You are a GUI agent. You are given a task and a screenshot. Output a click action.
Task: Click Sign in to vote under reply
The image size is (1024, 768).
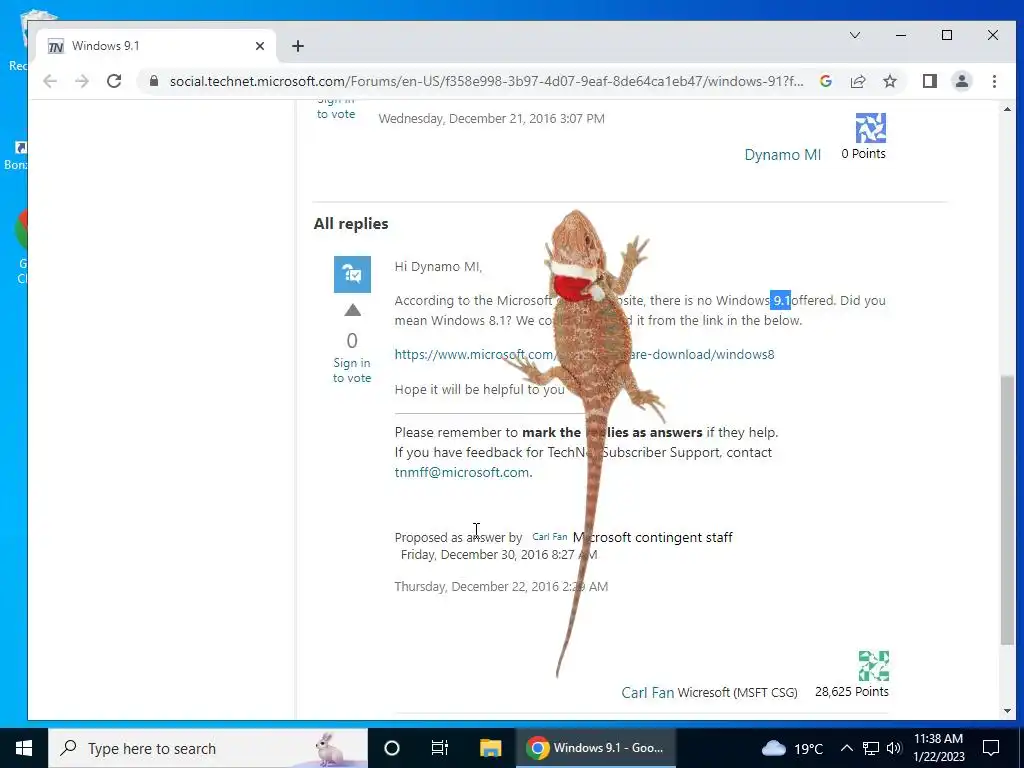click(352, 370)
